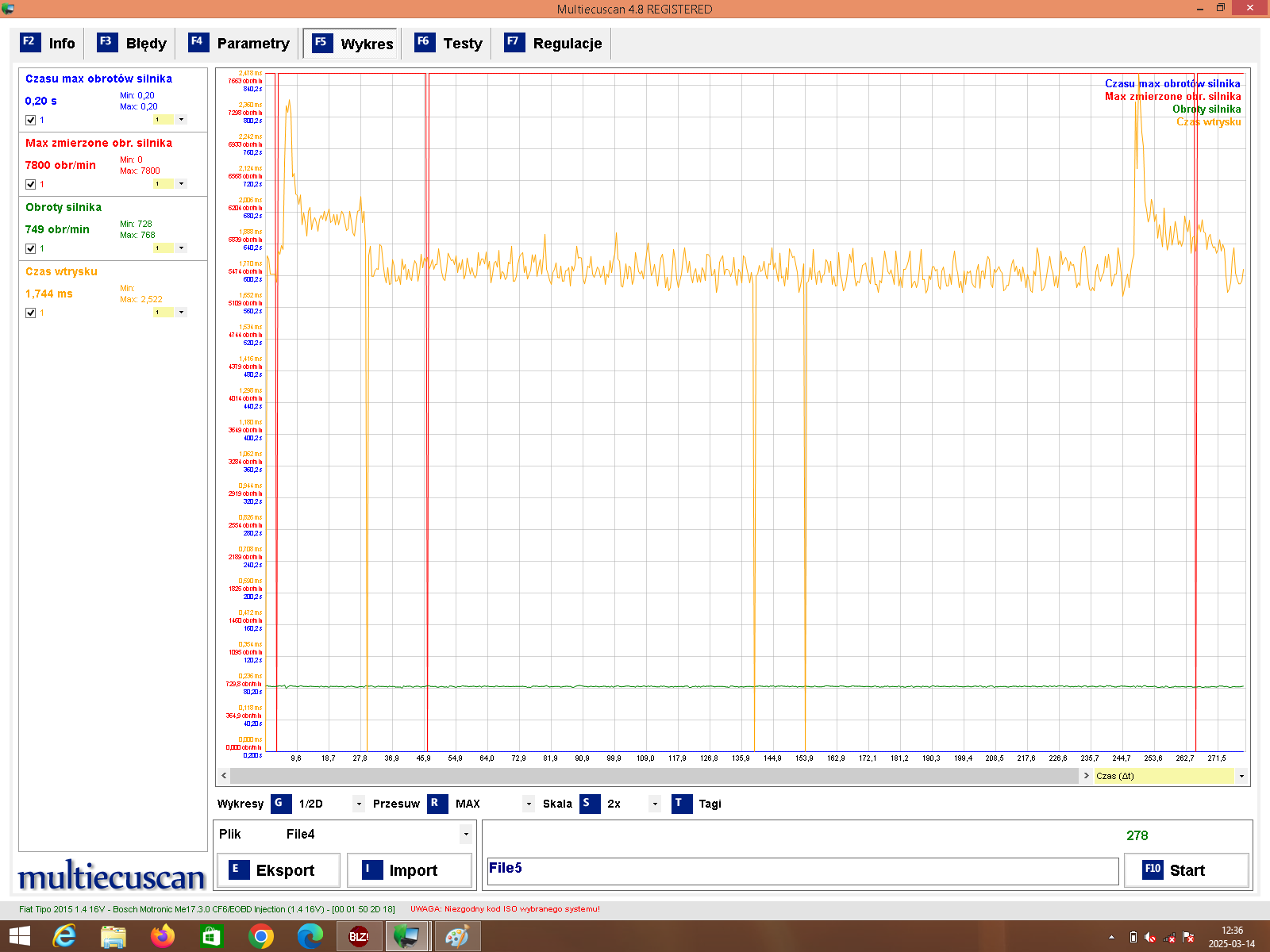Viewport: 1270px width, 952px height.
Task: Go to the F4 Parametry tab
Action: (x=238, y=43)
